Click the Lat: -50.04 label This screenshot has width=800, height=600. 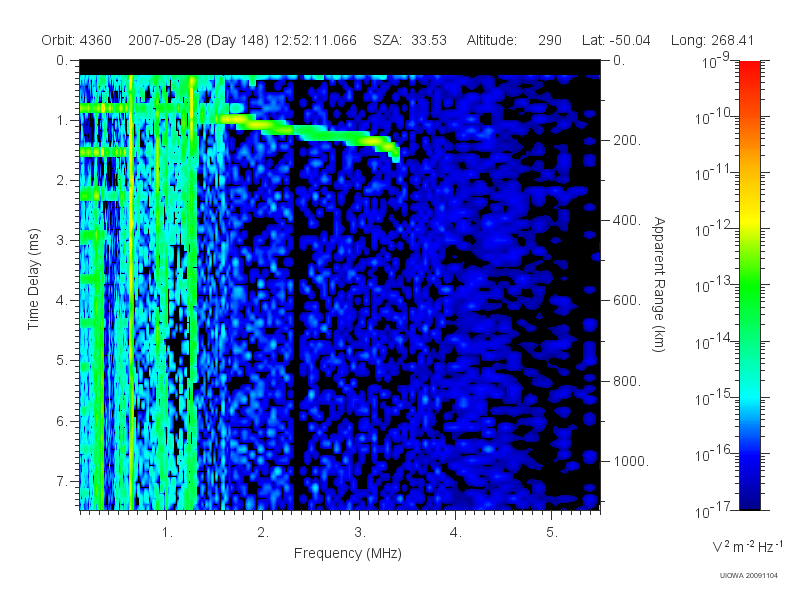pos(616,40)
